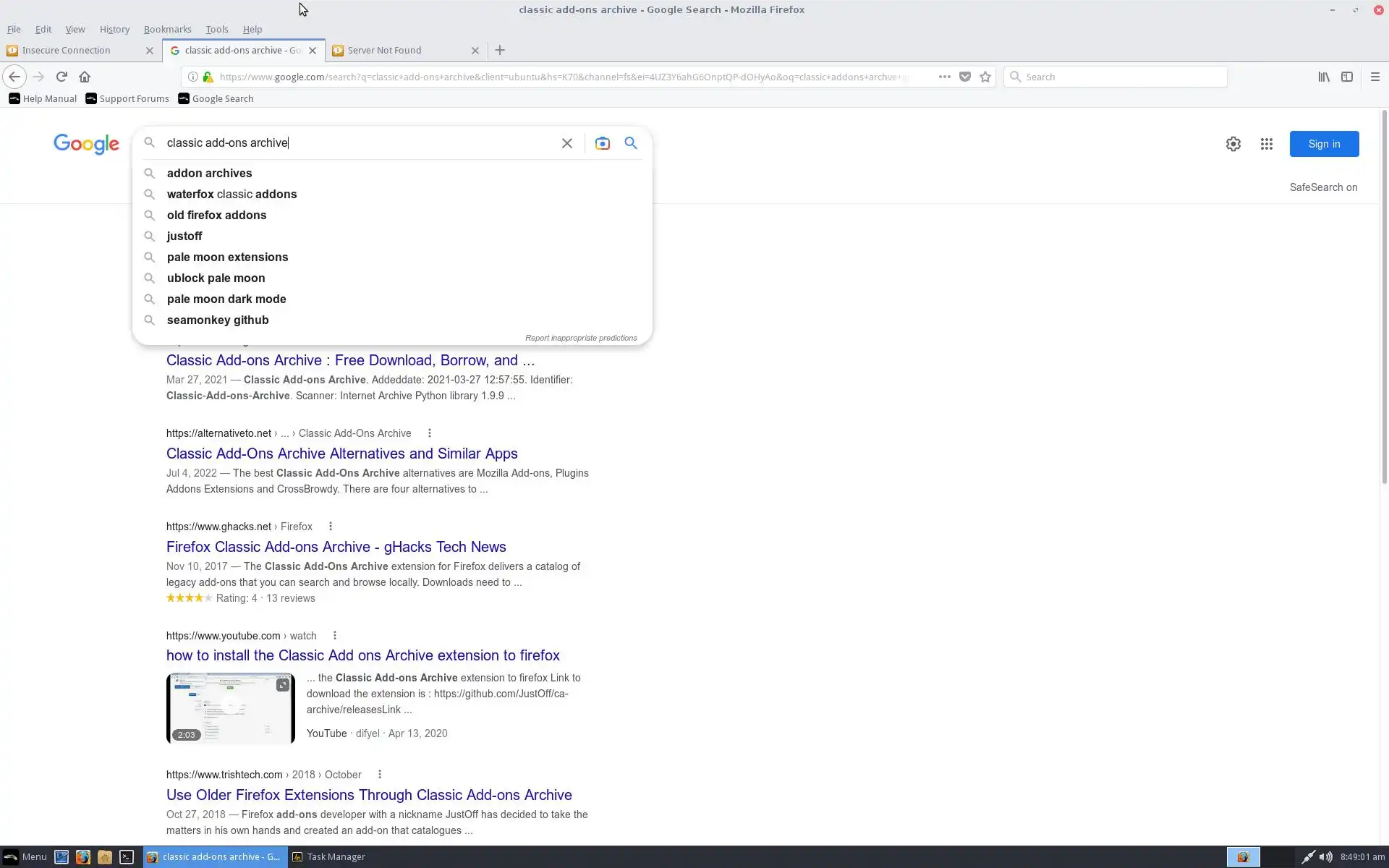Open the Firefox Classic Add-ons Archive gHacks link
The width and height of the screenshot is (1389, 868).
coord(336,547)
